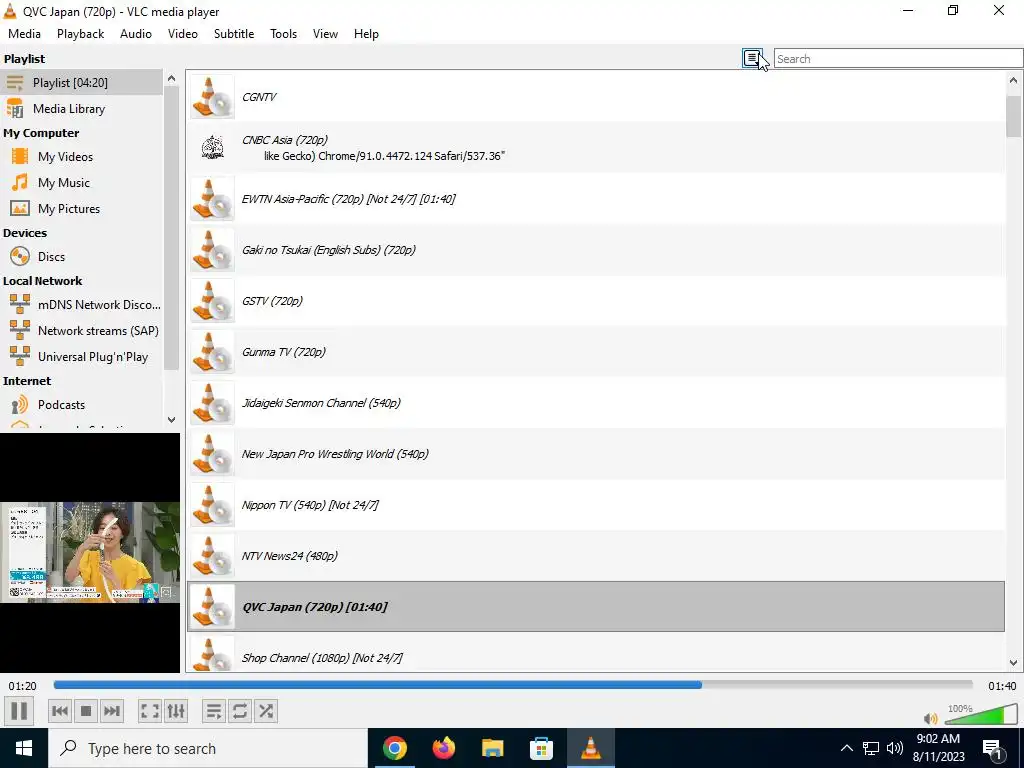Open My Videos in sidebar
This screenshot has height=768, width=1024.
pyautogui.click(x=81, y=157)
